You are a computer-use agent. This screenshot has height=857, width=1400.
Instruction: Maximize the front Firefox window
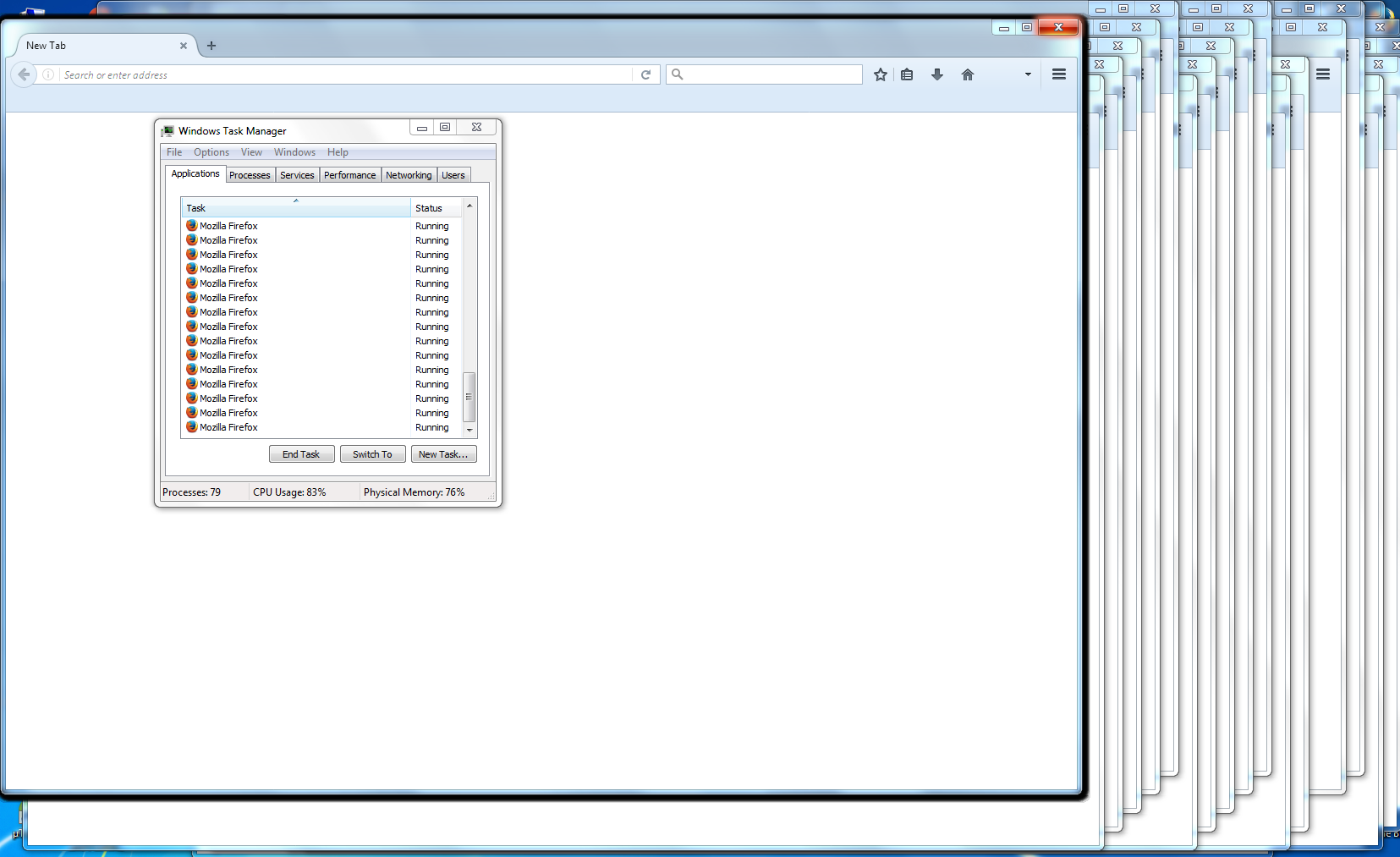1027,28
